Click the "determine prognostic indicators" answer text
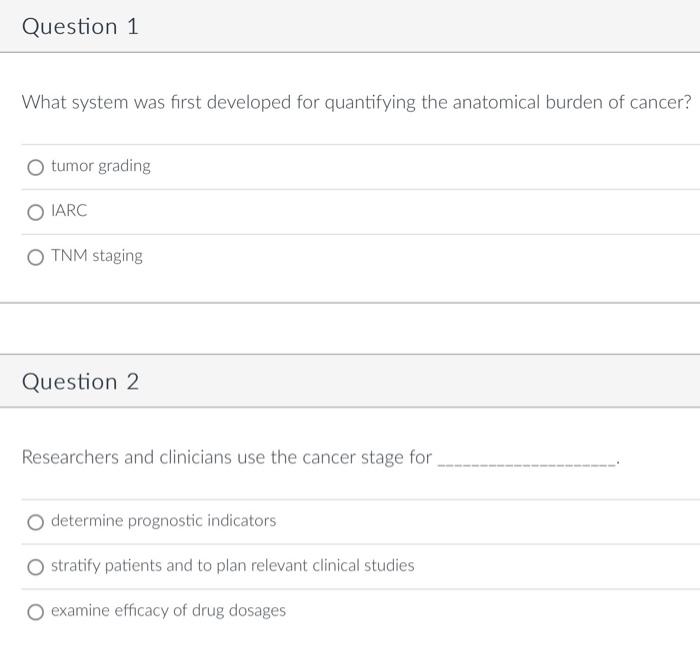 tap(164, 521)
